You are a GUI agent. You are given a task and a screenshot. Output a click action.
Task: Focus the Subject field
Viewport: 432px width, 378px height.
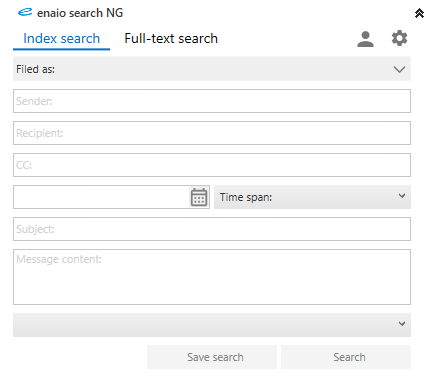click(x=212, y=229)
